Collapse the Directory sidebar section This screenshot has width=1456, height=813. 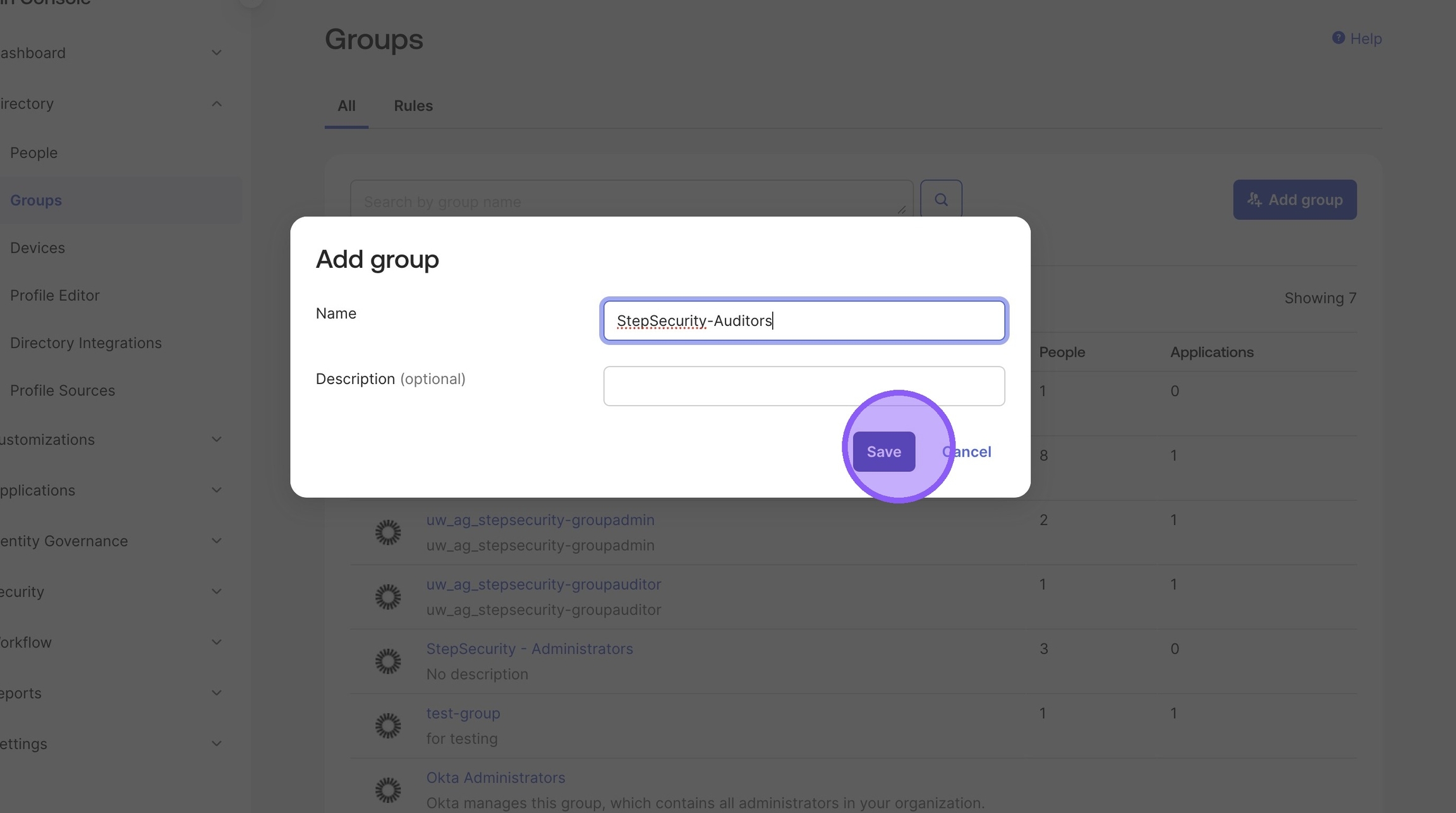click(216, 104)
